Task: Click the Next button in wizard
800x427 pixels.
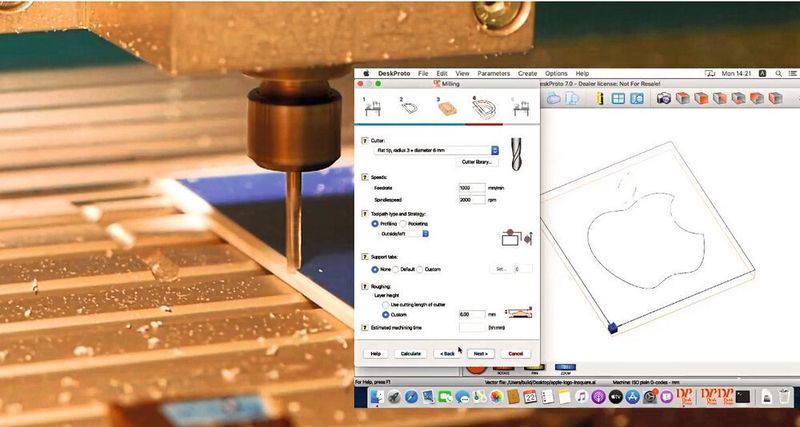Action: click(481, 354)
